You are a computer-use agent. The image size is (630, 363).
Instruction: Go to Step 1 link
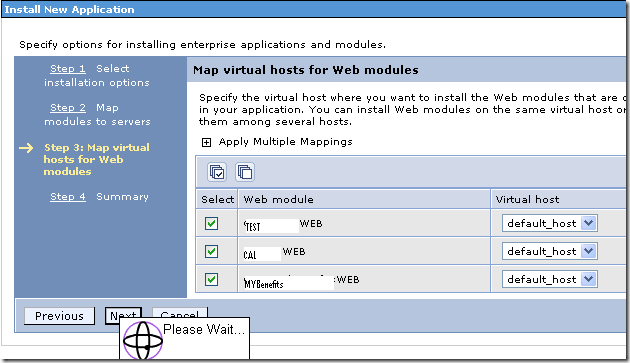(68, 69)
